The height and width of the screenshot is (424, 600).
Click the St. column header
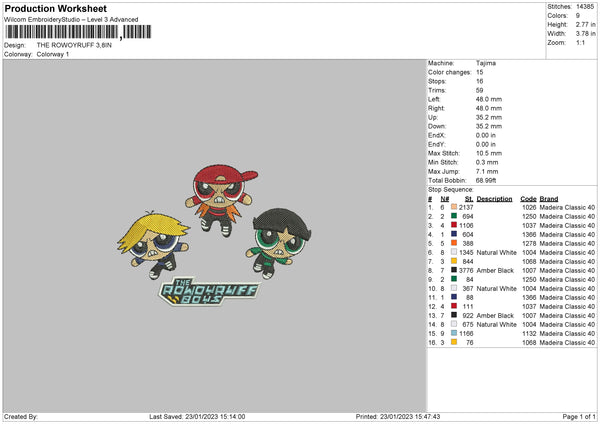pyautogui.click(x=469, y=199)
